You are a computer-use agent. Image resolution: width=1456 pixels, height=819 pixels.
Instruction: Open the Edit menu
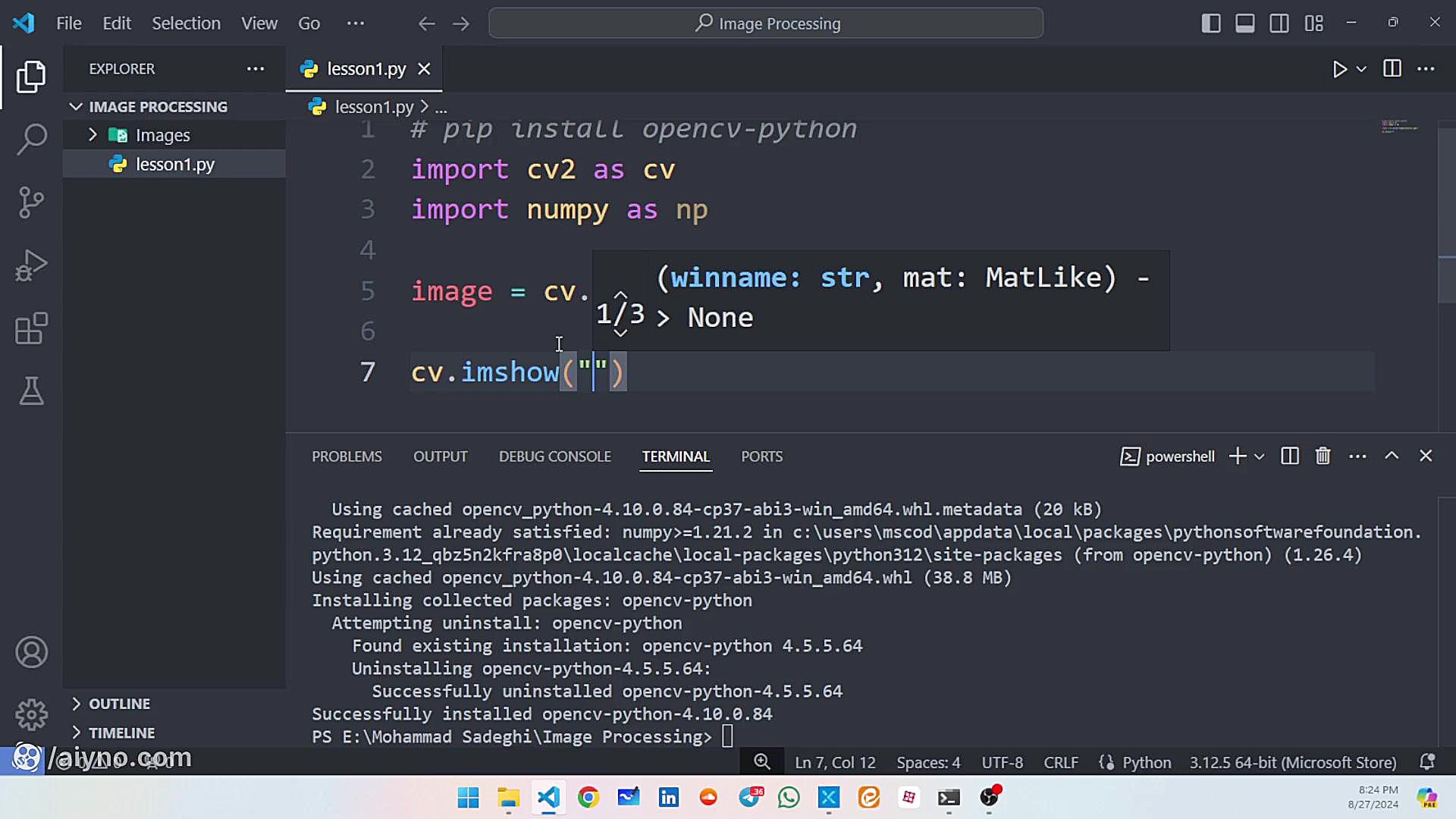(x=117, y=24)
